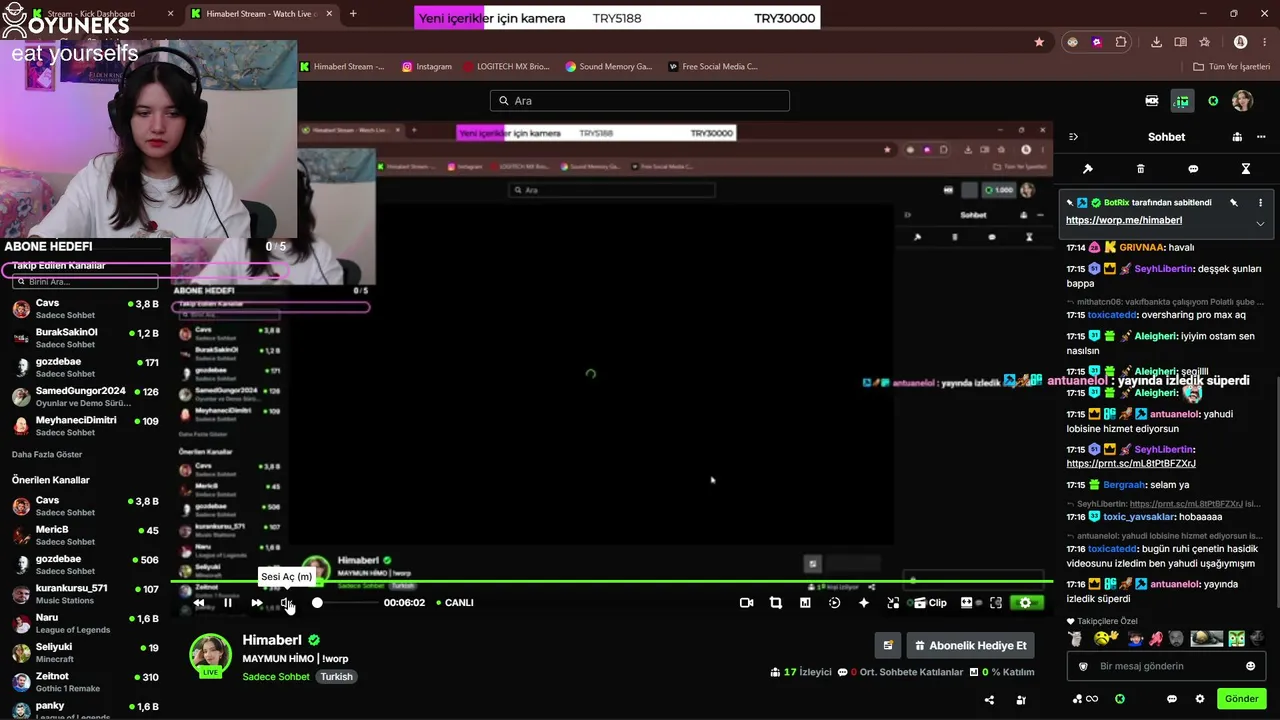The height and width of the screenshot is (720, 1280).
Task: Click the highlighted green dashboard icon in header
Action: pos(1182,101)
